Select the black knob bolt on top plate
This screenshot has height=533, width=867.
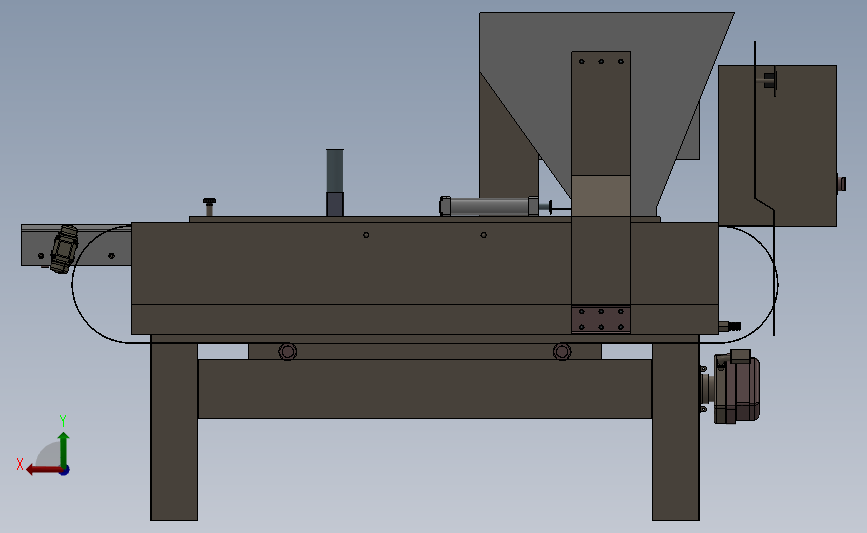point(210,207)
